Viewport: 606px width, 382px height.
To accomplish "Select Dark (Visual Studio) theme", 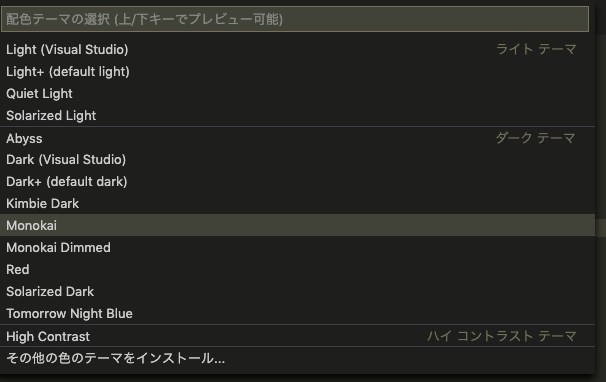I will pyautogui.click(x=297, y=160).
